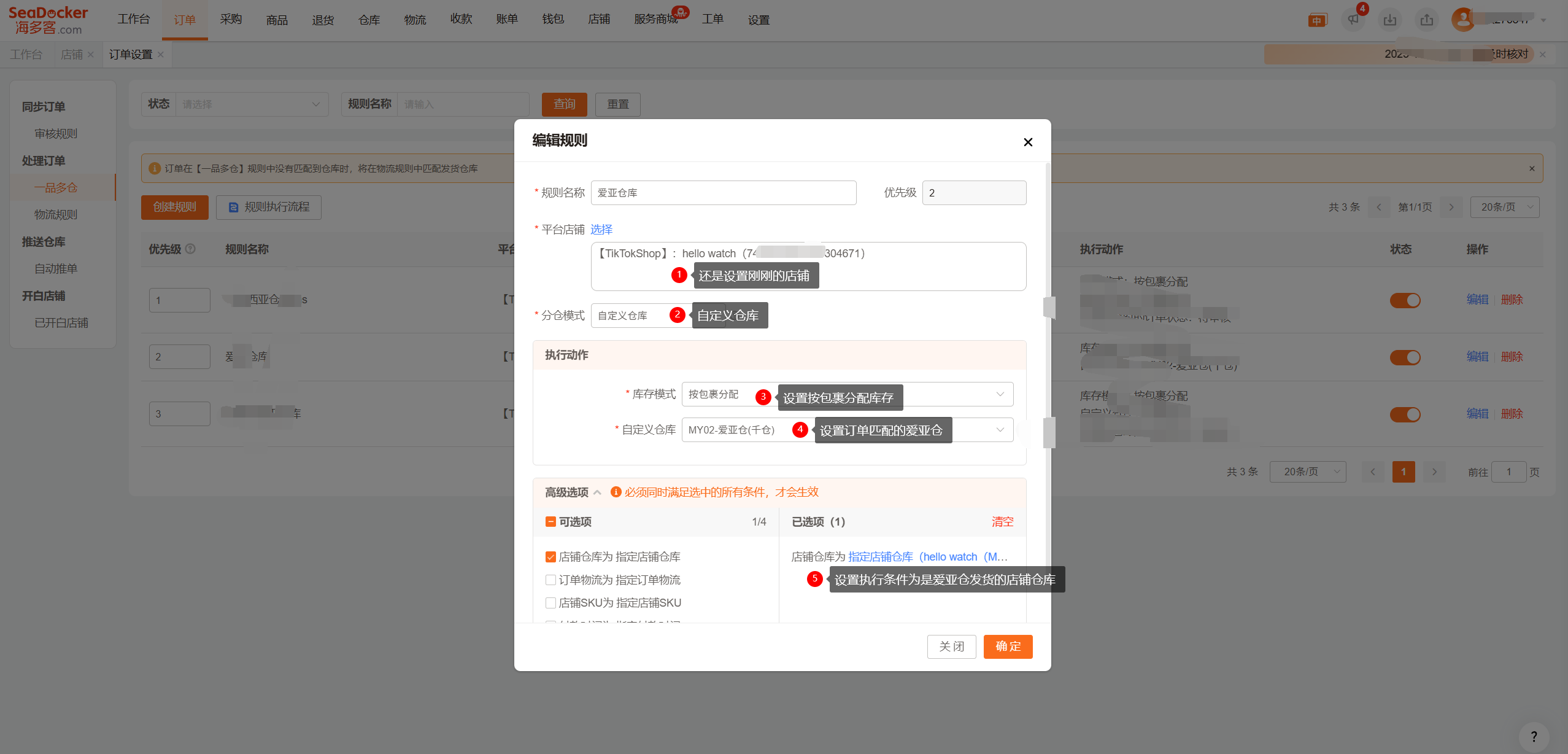Collapse the 高级选项 section
The width and height of the screenshot is (1568, 754).
[597, 492]
